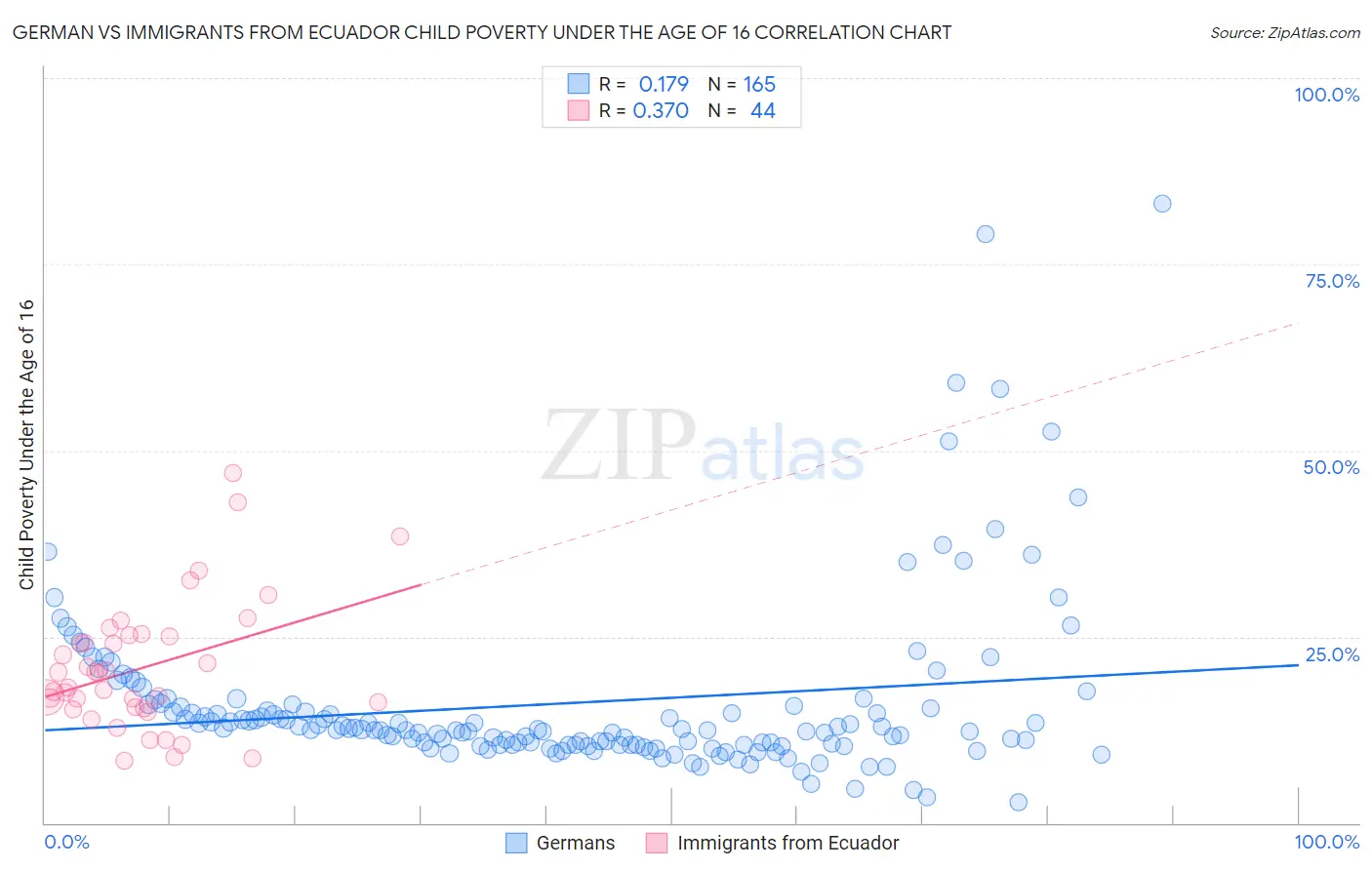The image size is (1372, 870).
Task: Click the y-axis title Child Poverty Under the Age of 16
Action: click(x=26, y=444)
